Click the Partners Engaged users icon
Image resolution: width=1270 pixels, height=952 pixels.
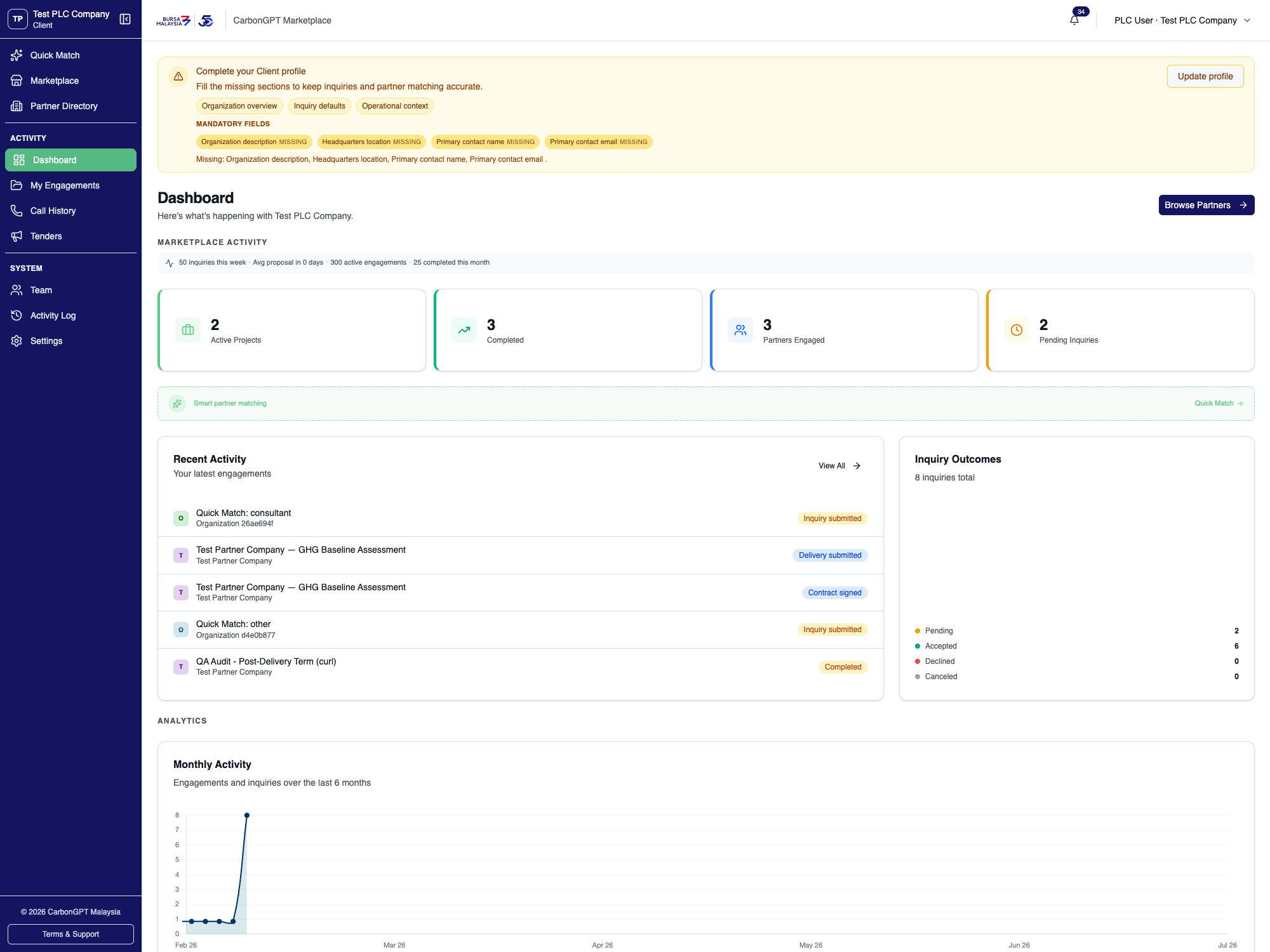coord(740,330)
